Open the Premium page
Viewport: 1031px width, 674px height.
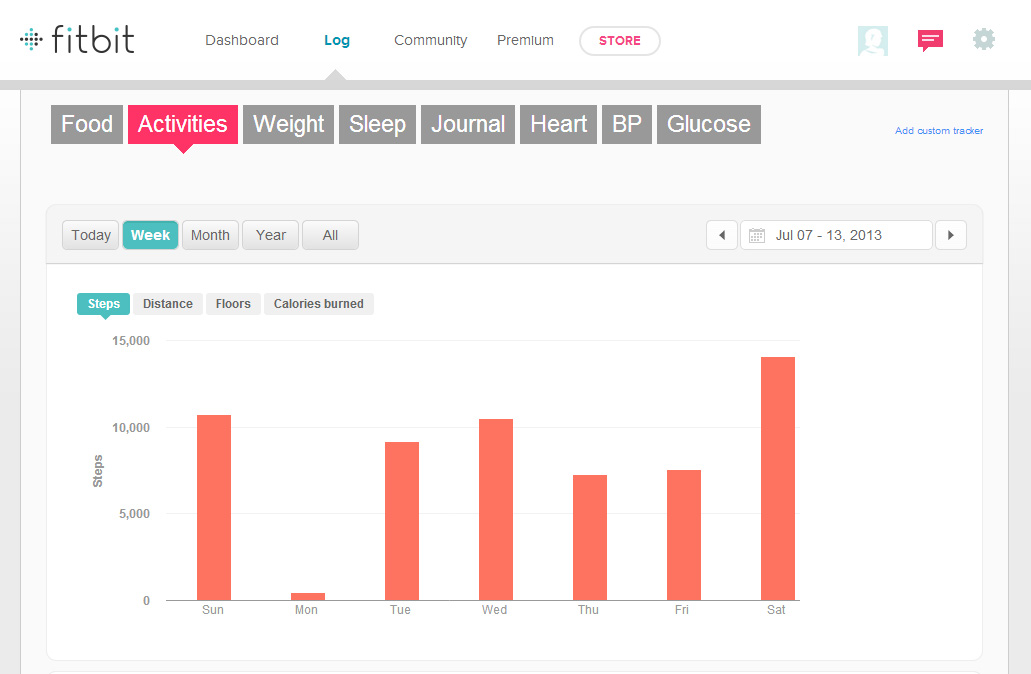click(x=525, y=40)
